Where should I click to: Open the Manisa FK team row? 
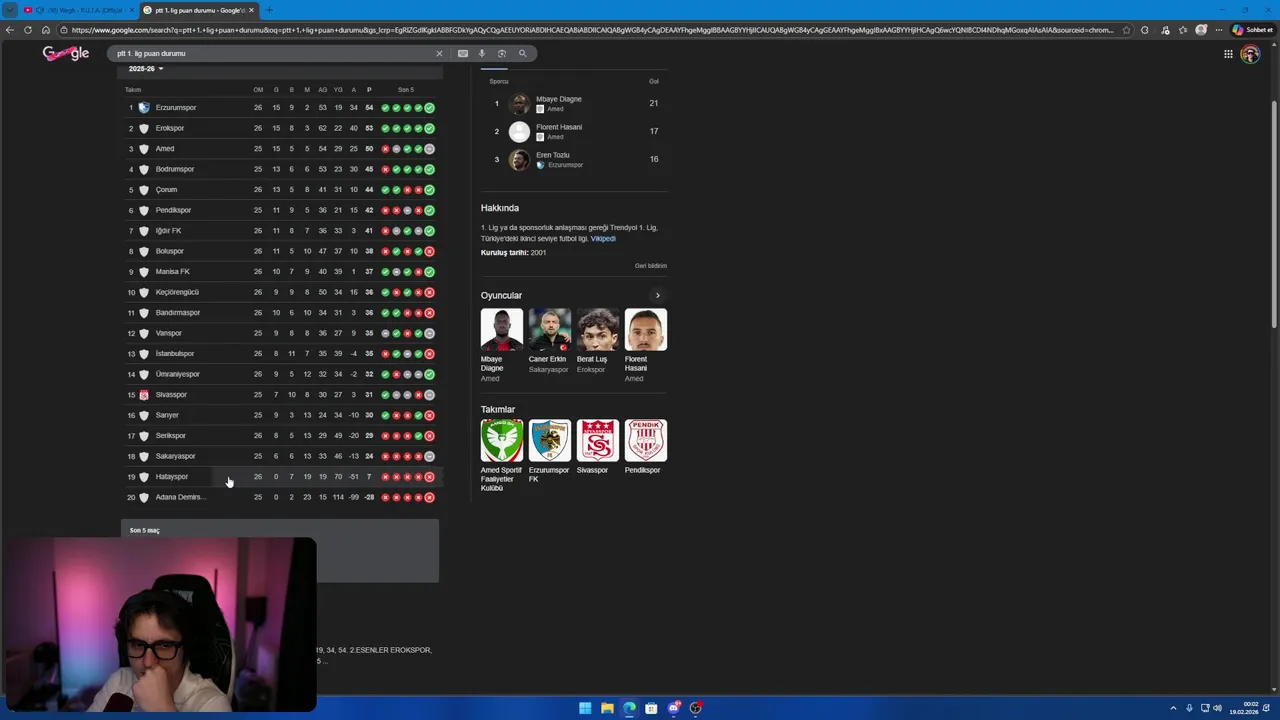(x=280, y=272)
